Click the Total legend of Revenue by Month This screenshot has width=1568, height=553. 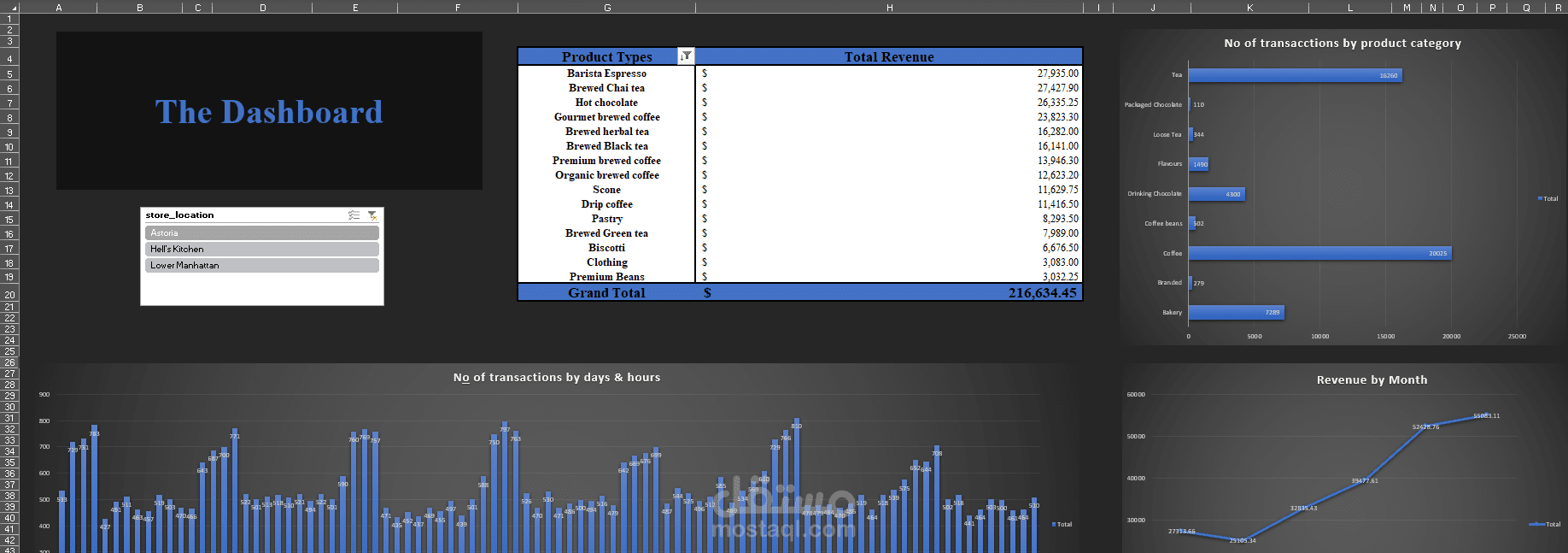pos(1545,524)
